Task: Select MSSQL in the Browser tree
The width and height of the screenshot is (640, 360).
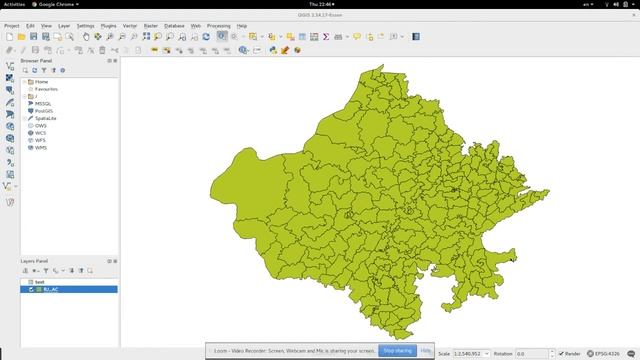Action: point(43,104)
